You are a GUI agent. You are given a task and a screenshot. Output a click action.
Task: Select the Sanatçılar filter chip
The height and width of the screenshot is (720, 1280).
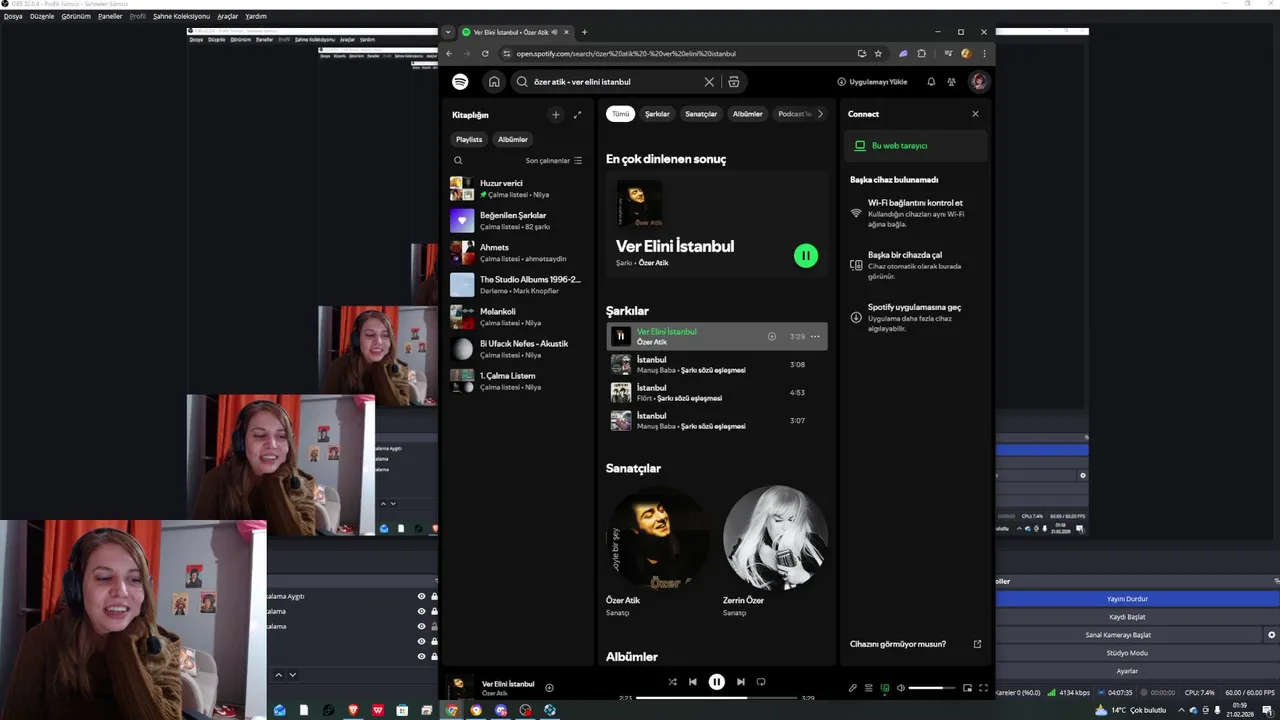click(701, 114)
